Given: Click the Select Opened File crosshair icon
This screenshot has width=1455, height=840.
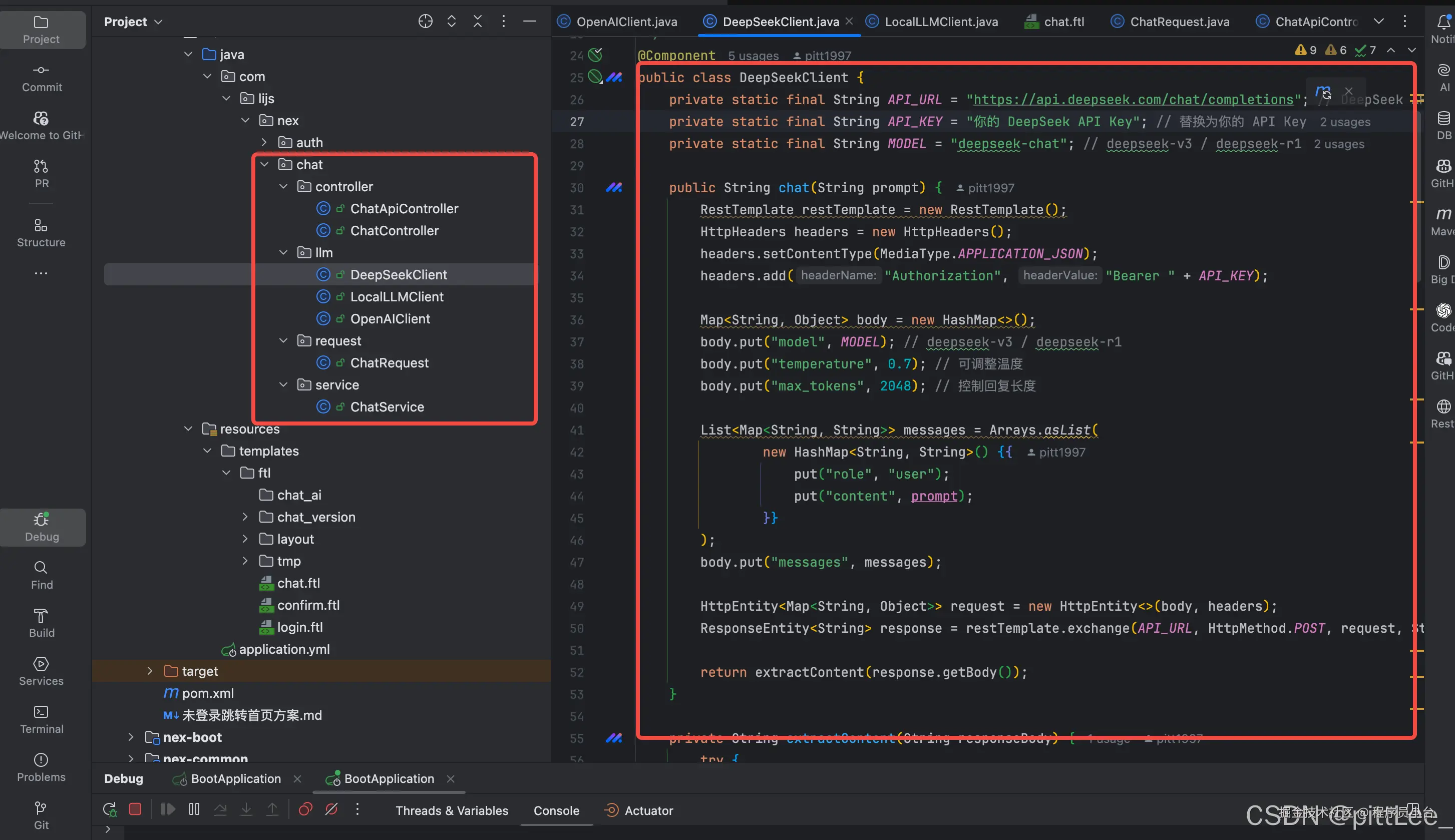Looking at the screenshot, I should click(425, 22).
